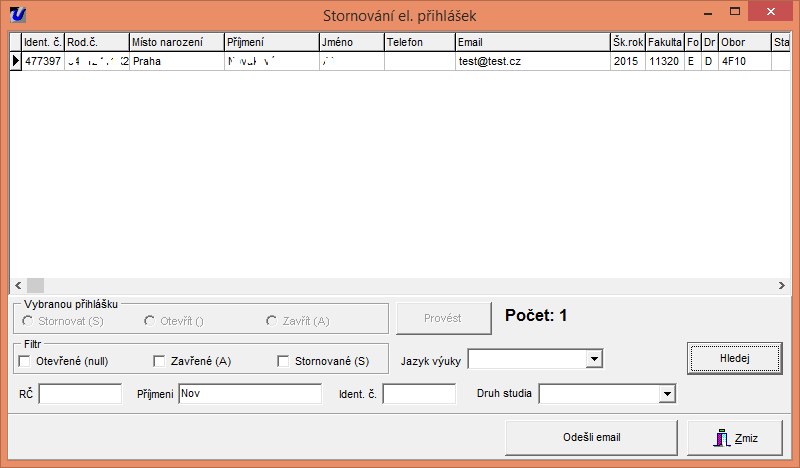The height and width of the screenshot is (468, 800).
Task: Select the row indicator arrow for record 477397
Action: point(15,61)
